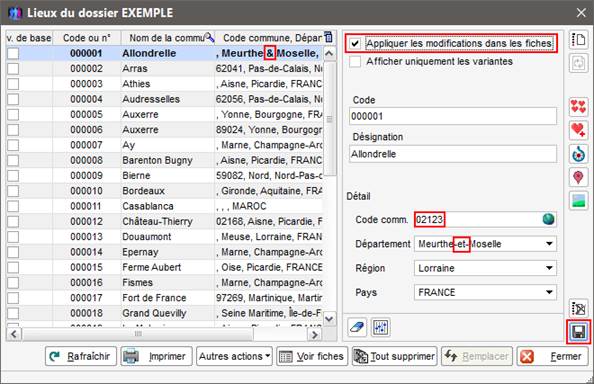Click the green globe in Code comm. field
594x384 pixels.
(x=548, y=219)
